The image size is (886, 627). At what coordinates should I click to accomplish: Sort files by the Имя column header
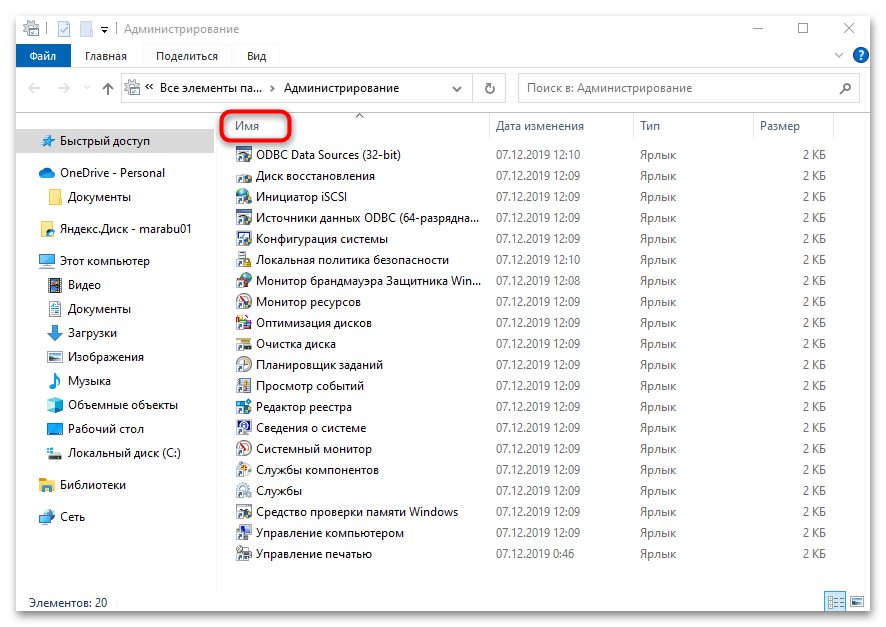247,126
